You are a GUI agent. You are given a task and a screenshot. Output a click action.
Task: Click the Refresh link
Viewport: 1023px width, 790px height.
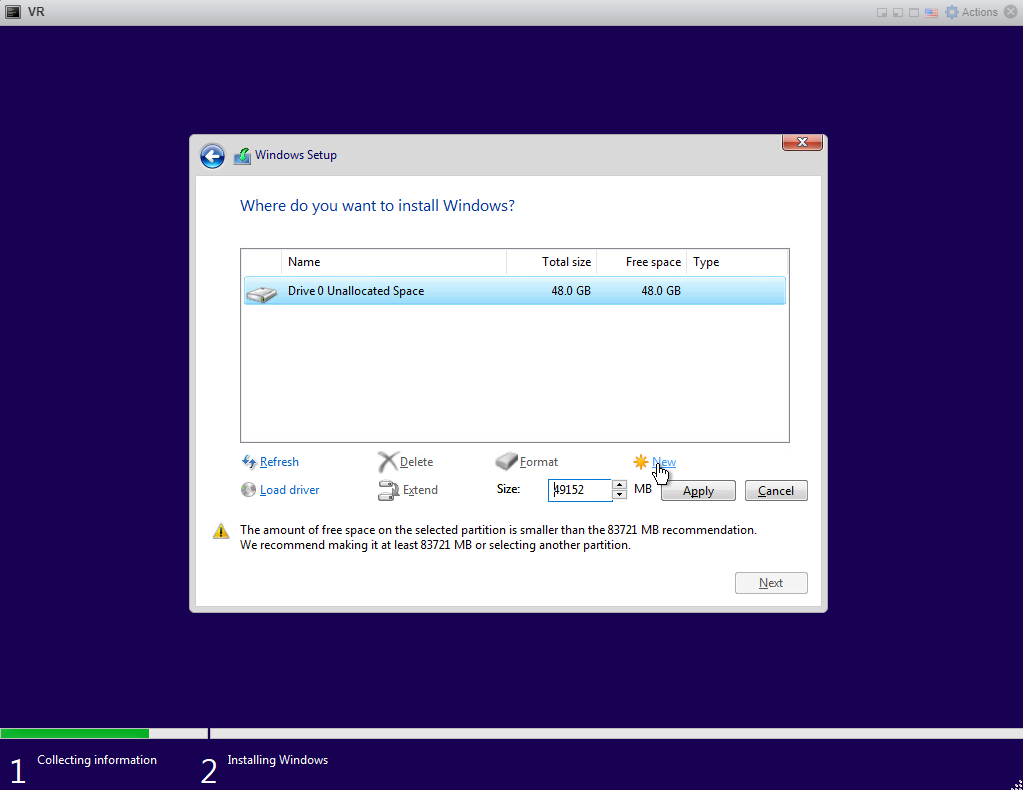(279, 462)
